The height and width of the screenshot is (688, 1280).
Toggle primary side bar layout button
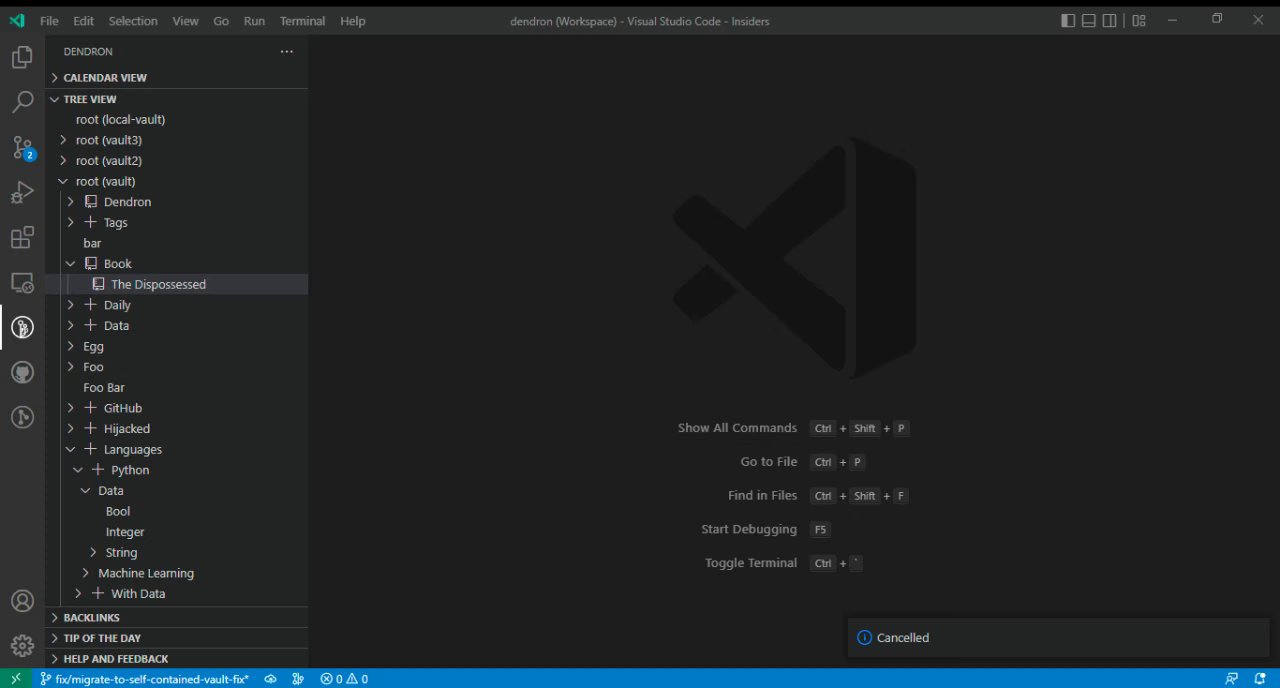point(1068,21)
